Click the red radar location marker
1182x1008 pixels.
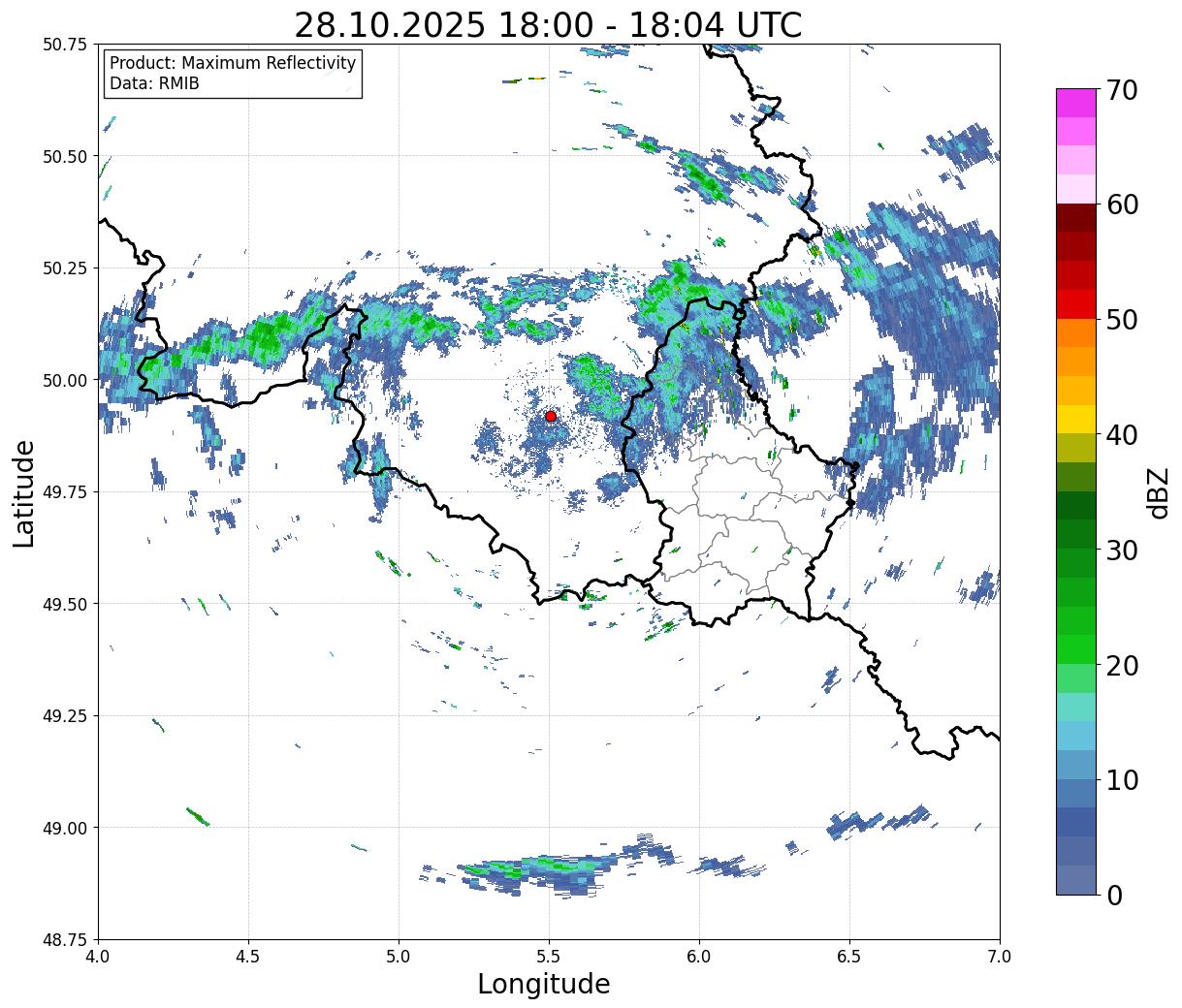pos(551,416)
